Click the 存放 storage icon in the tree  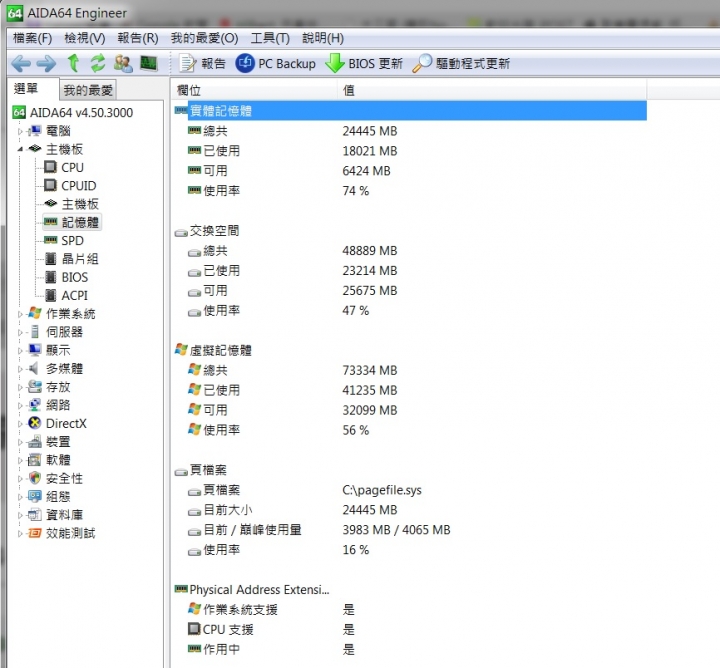(x=34, y=387)
